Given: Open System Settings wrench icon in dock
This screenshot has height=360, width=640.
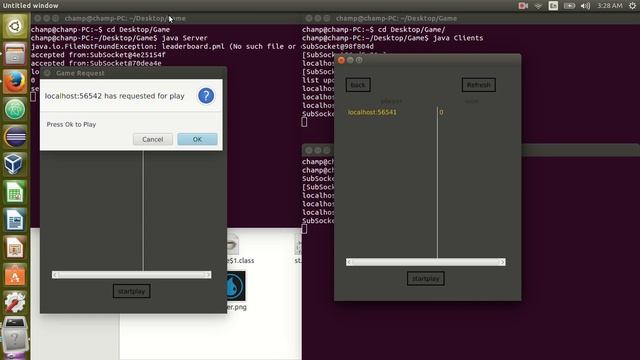Looking at the screenshot, I should [x=15, y=302].
